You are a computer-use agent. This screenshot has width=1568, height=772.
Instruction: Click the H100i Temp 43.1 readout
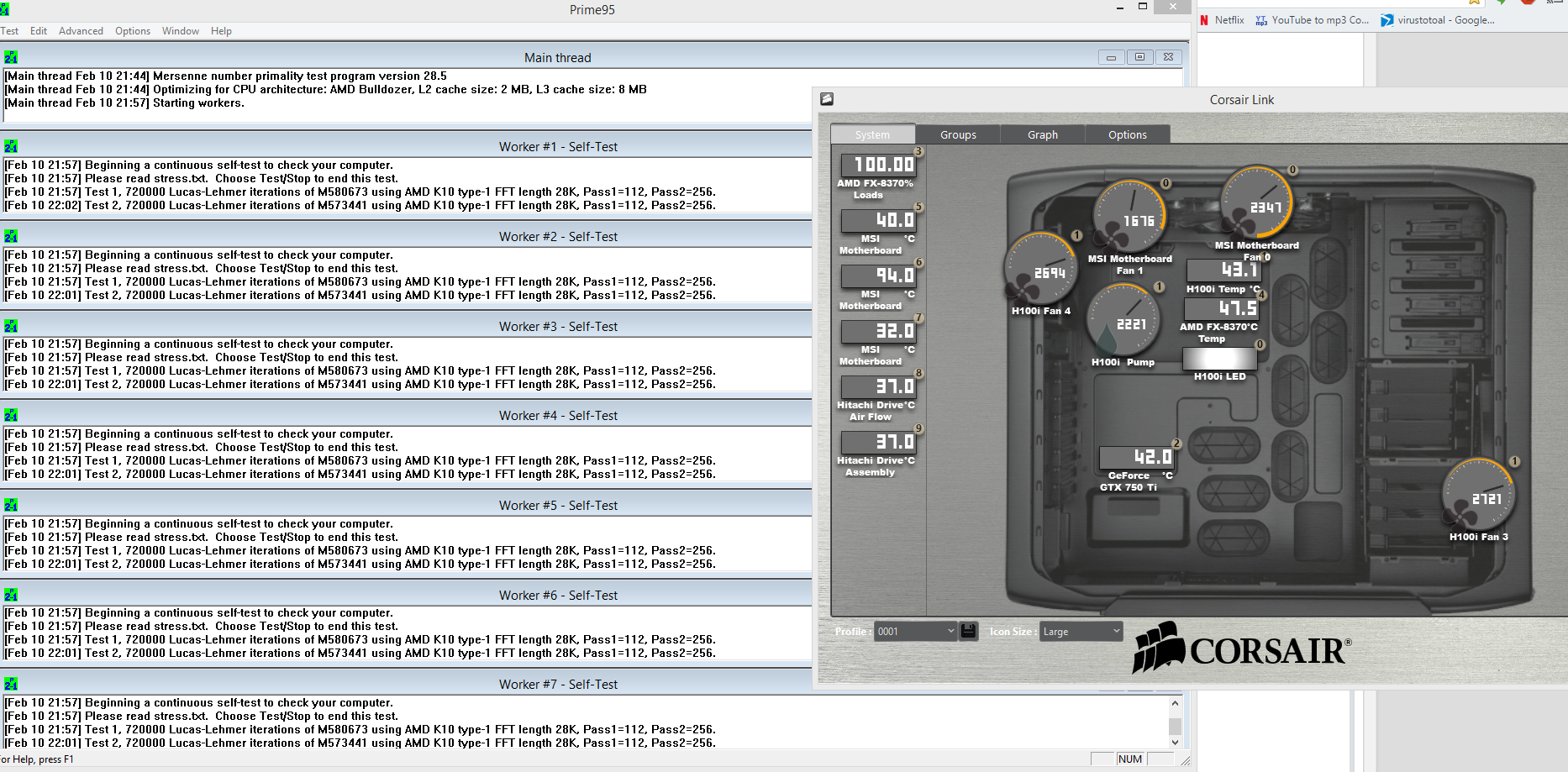1223,270
